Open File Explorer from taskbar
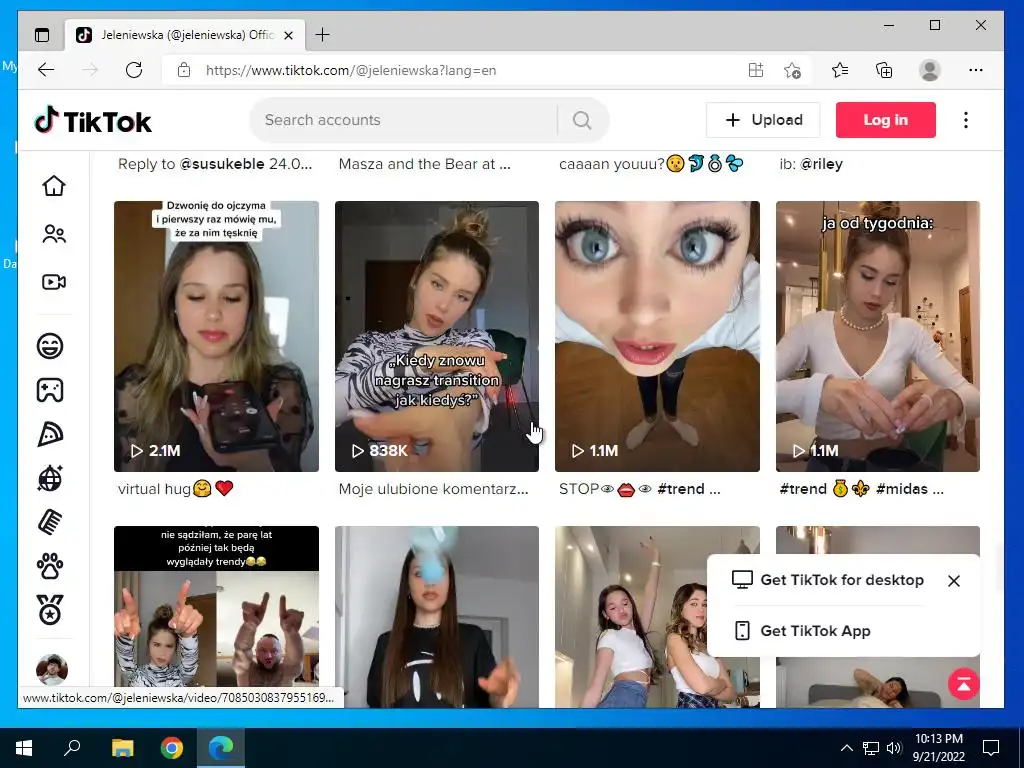1024x768 pixels. coord(122,748)
